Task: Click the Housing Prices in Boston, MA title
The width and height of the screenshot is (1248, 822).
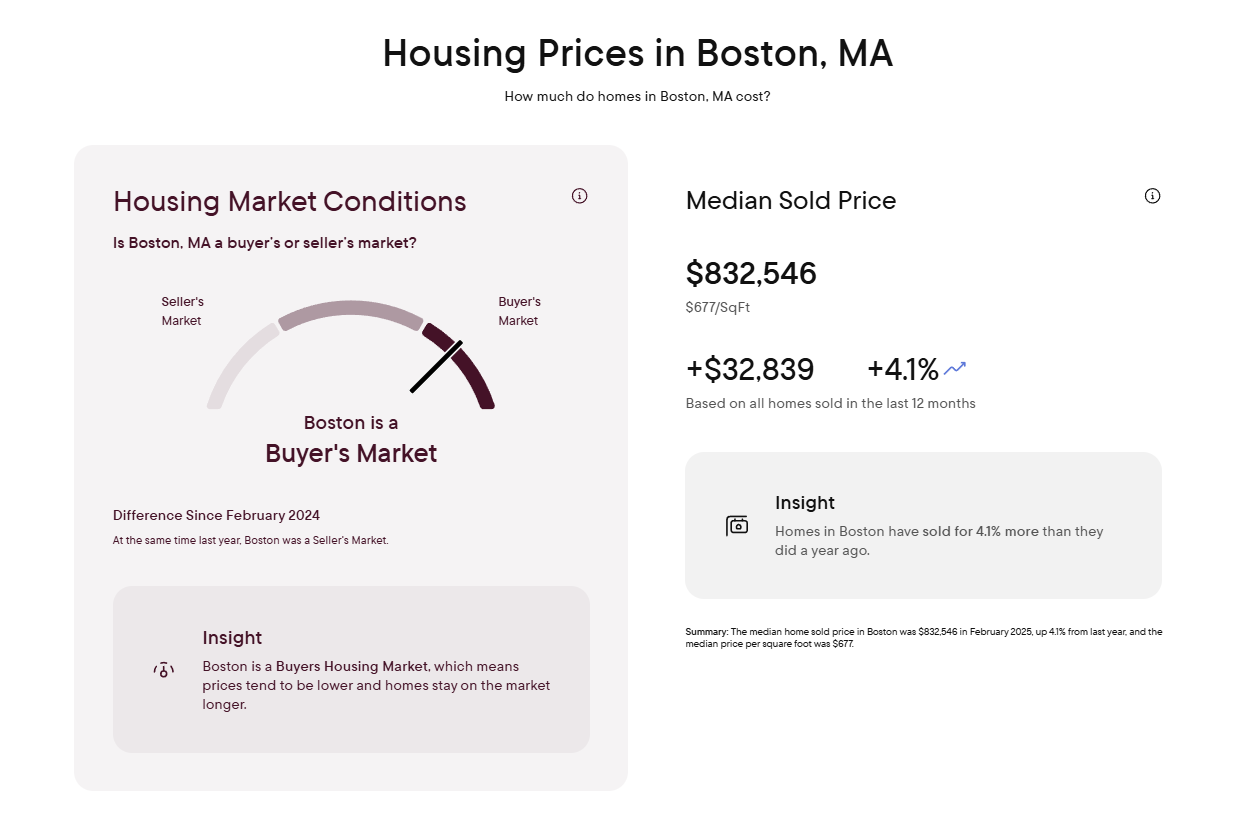Action: point(637,53)
